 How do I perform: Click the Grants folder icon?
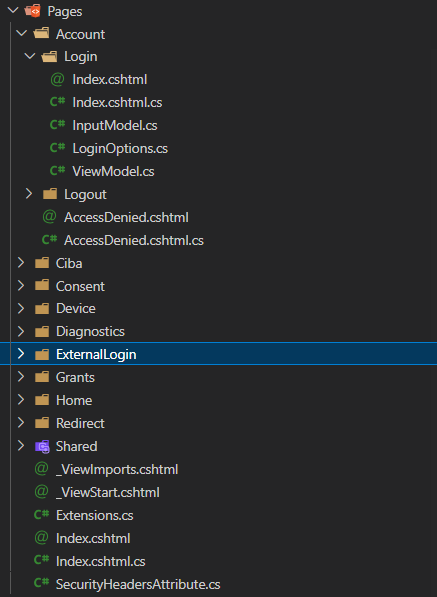coord(42,377)
